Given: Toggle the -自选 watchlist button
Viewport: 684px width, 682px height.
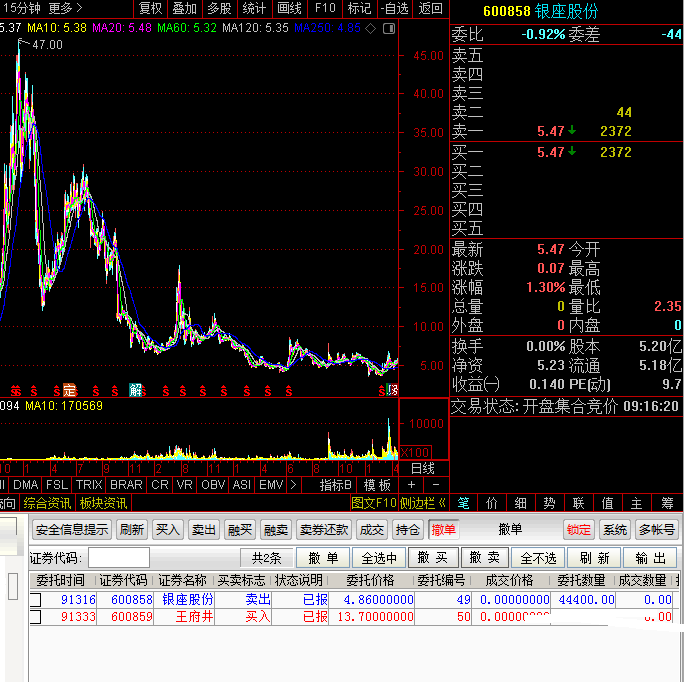Looking at the screenshot, I should pyautogui.click(x=394, y=8).
